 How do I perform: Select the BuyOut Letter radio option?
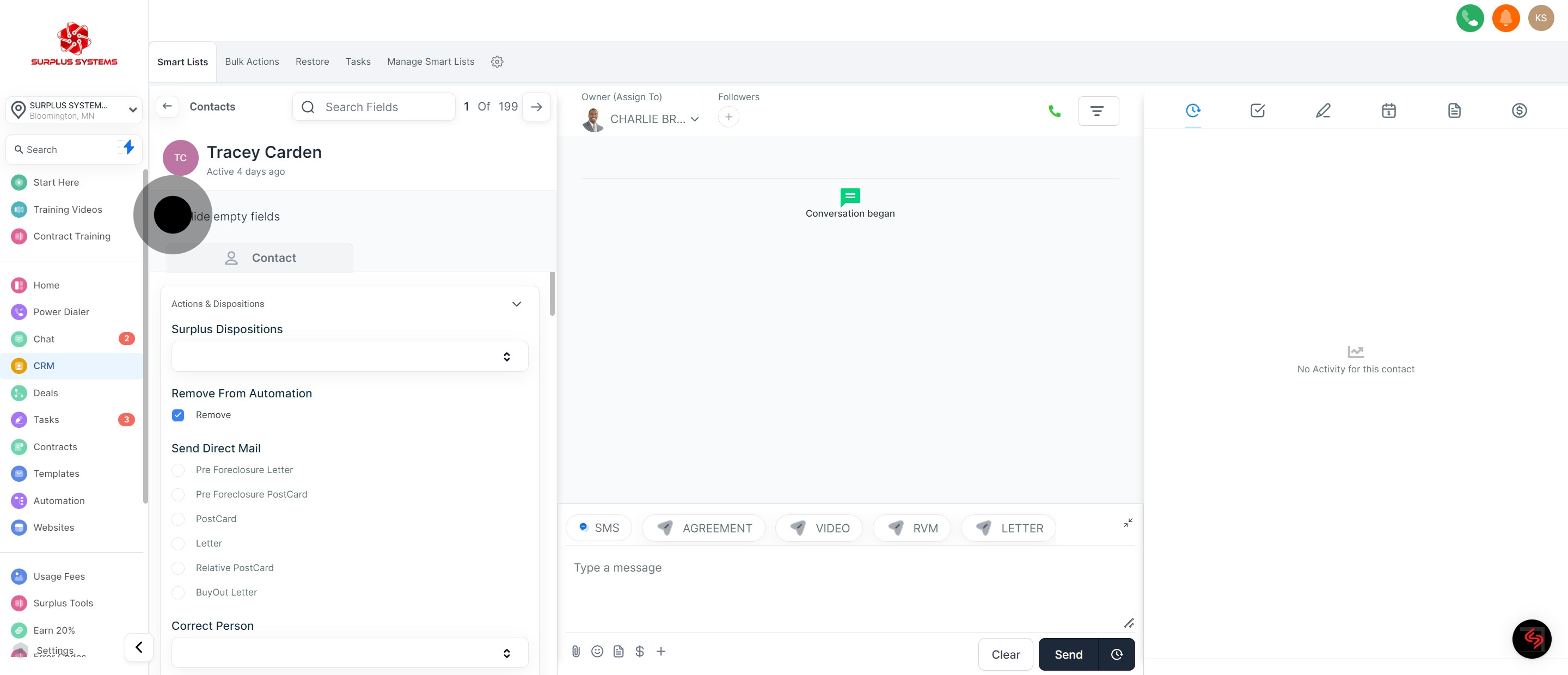(179, 592)
